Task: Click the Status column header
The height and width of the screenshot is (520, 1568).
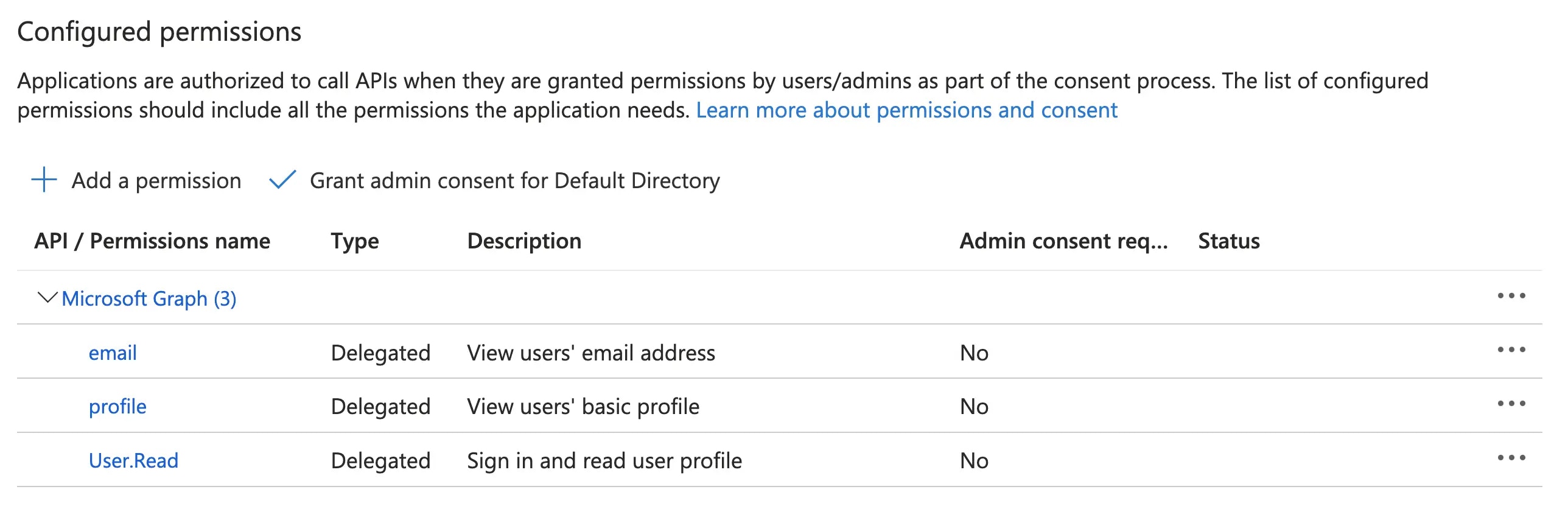Action: point(1228,241)
